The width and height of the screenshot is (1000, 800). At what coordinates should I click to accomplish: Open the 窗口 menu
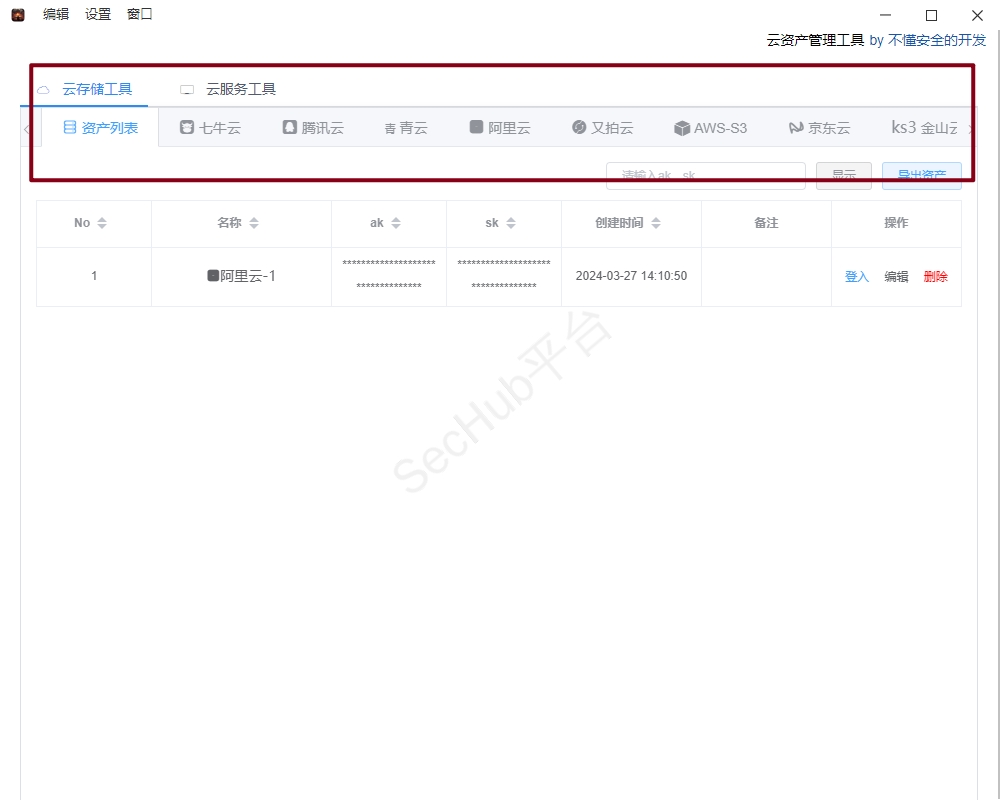(x=140, y=14)
